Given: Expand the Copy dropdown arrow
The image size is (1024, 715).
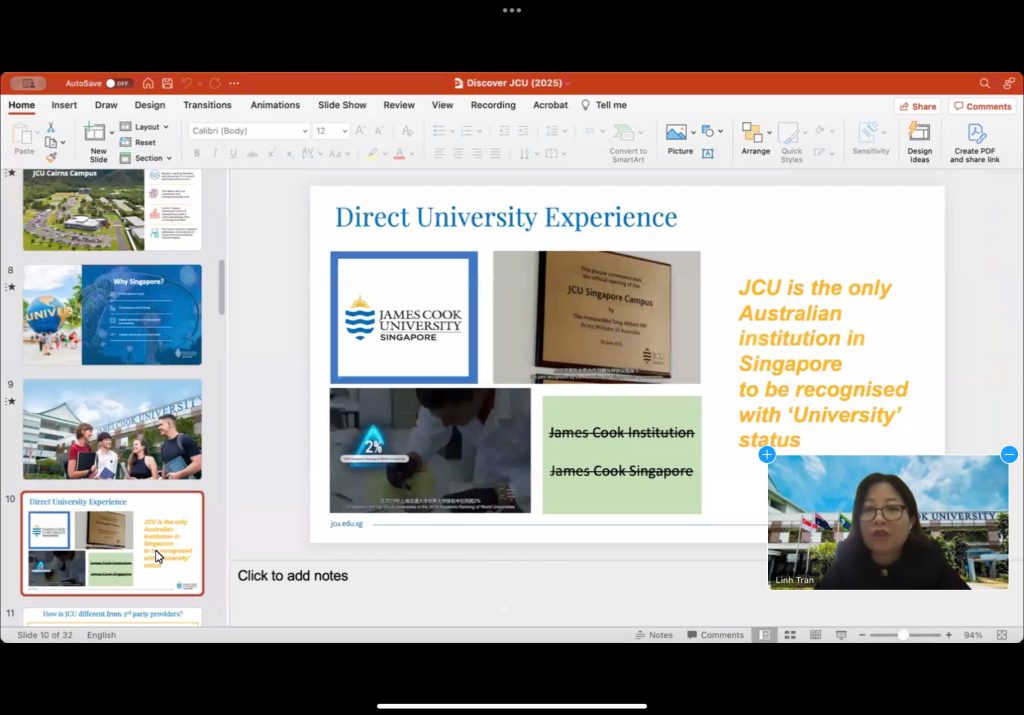Looking at the screenshot, I should click(63, 142).
